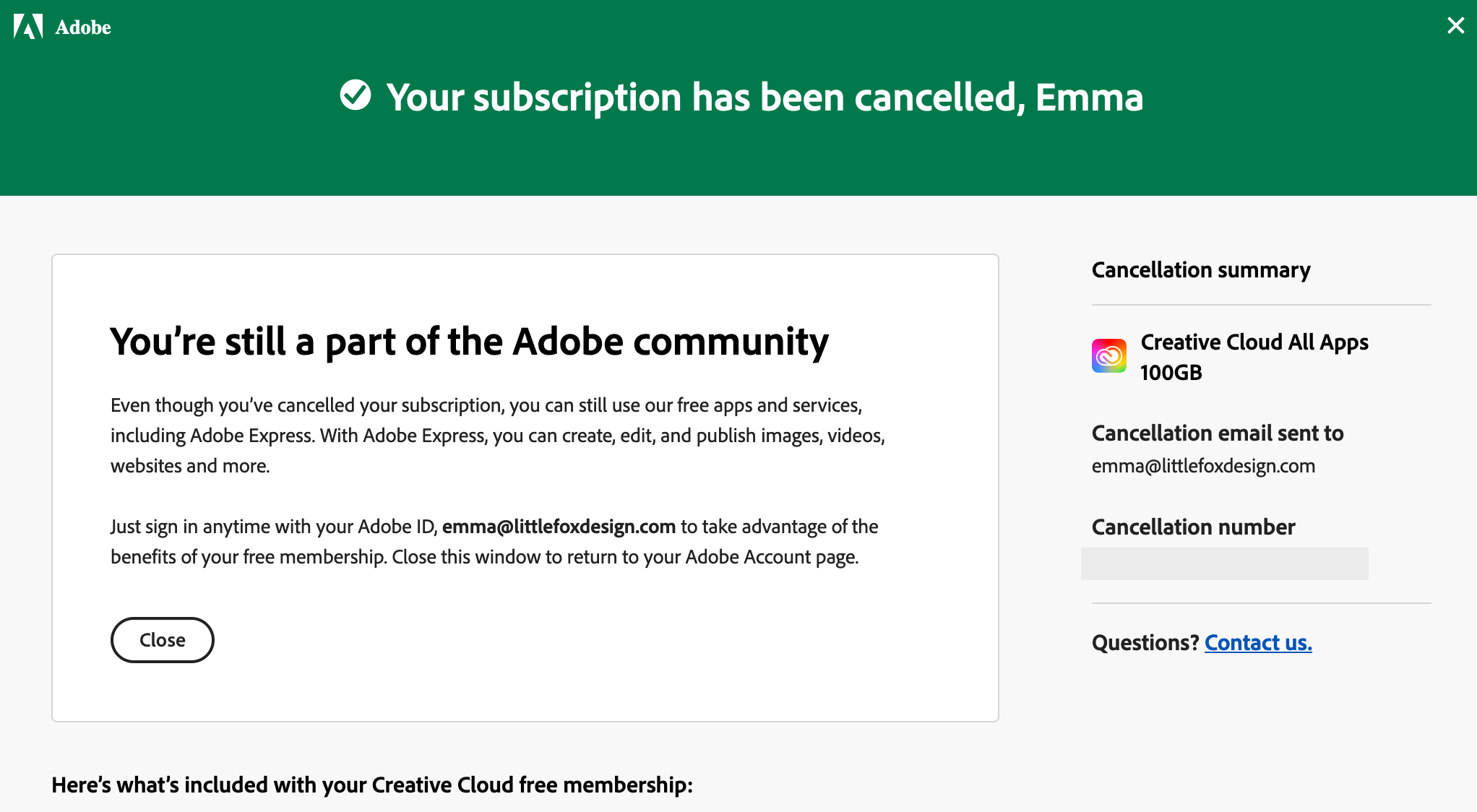Click 'You're still a part of the Adobe community' heading
1477x812 pixels.
(469, 342)
